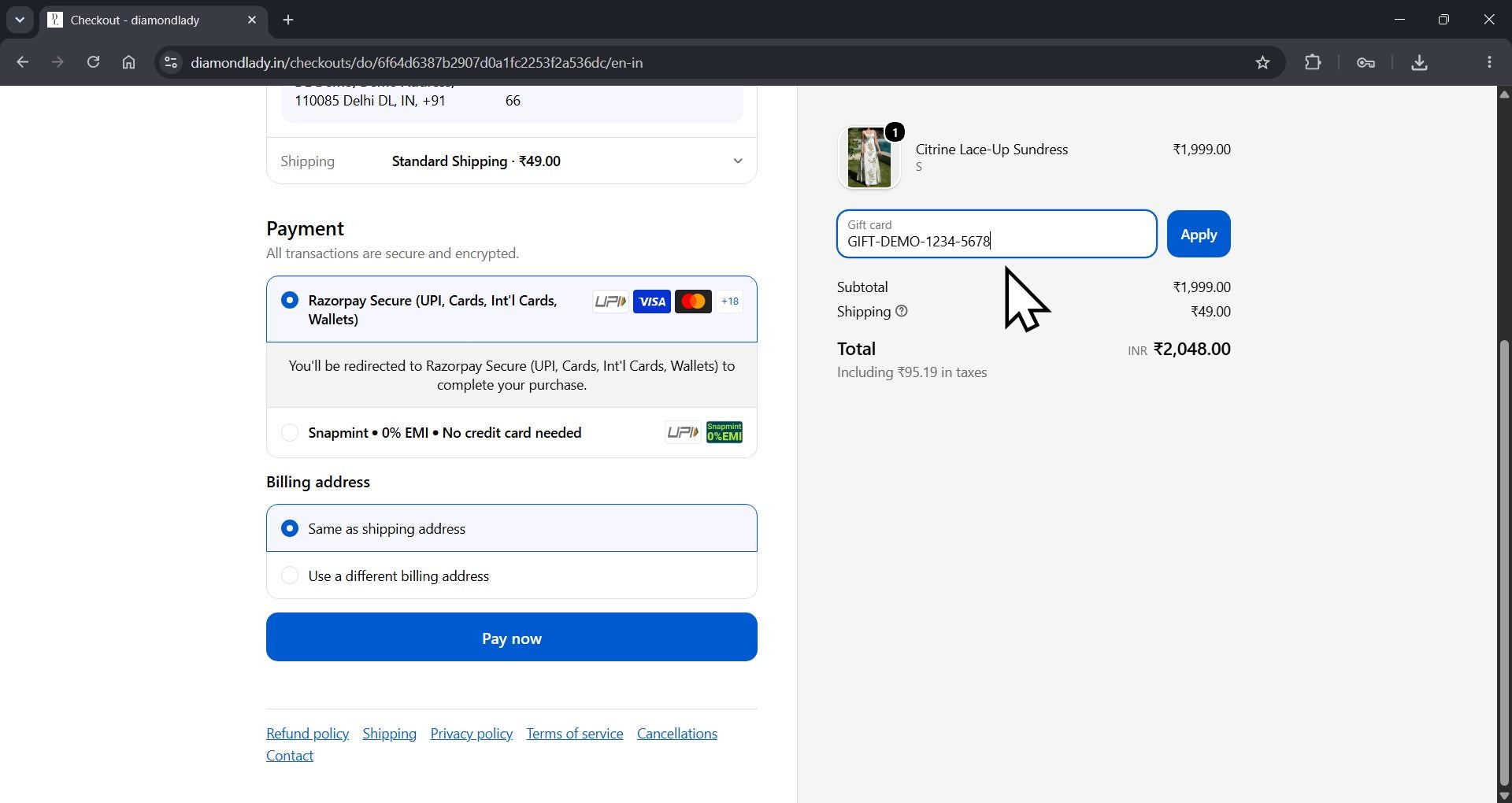Image resolution: width=1512 pixels, height=803 pixels.
Task: Open the Shipping policy link
Action: [x=389, y=733]
